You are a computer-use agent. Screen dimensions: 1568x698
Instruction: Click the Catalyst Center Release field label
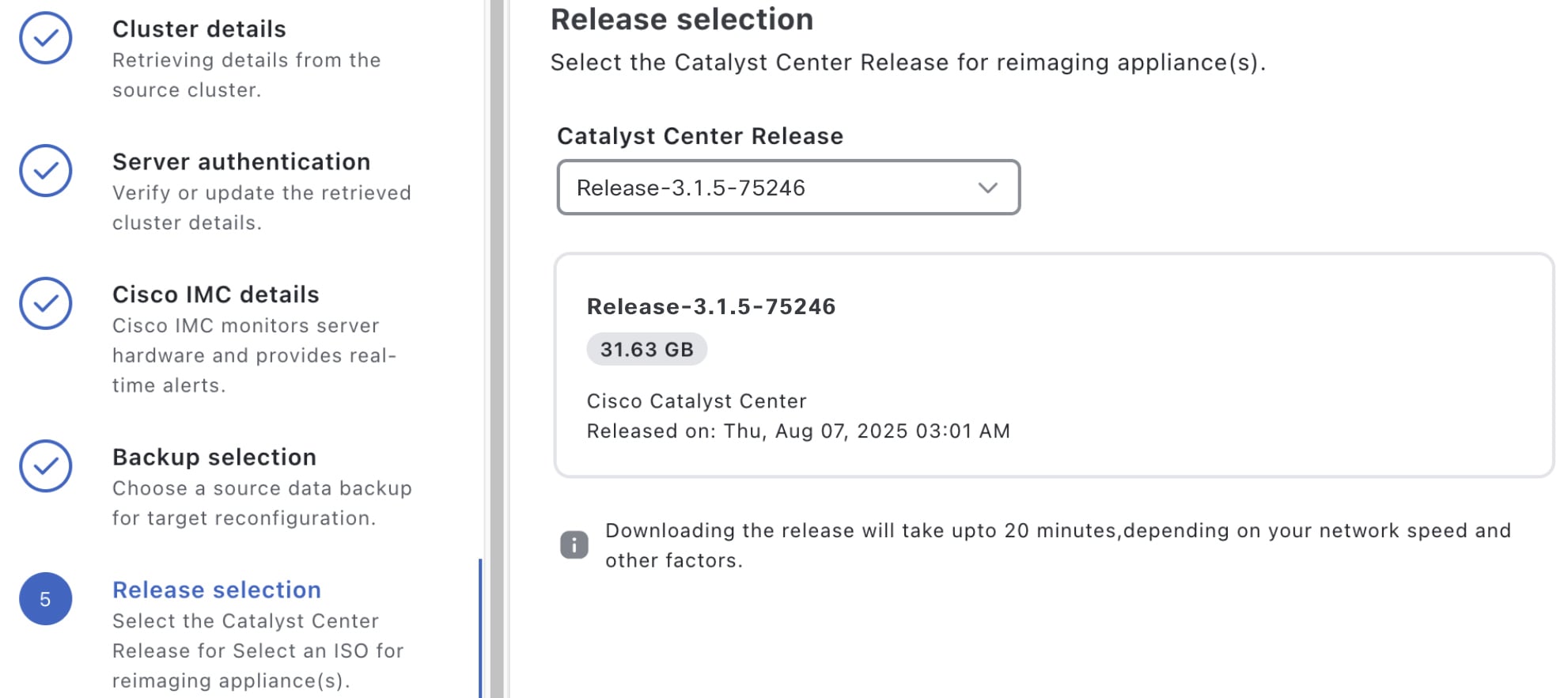(x=700, y=136)
